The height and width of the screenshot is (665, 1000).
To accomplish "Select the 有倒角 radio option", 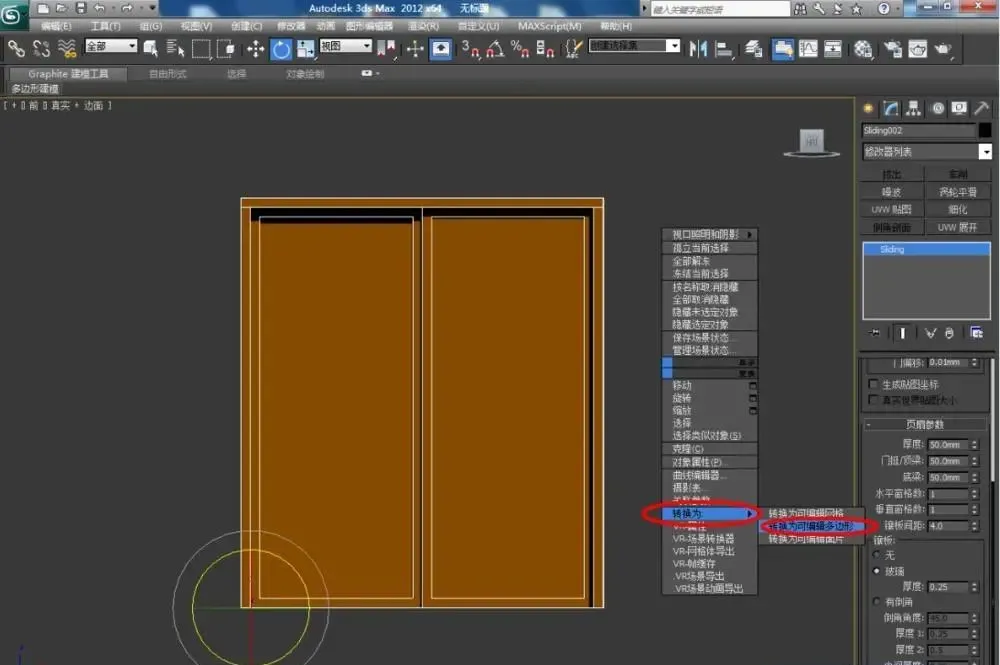I will click(x=877, y=601).
